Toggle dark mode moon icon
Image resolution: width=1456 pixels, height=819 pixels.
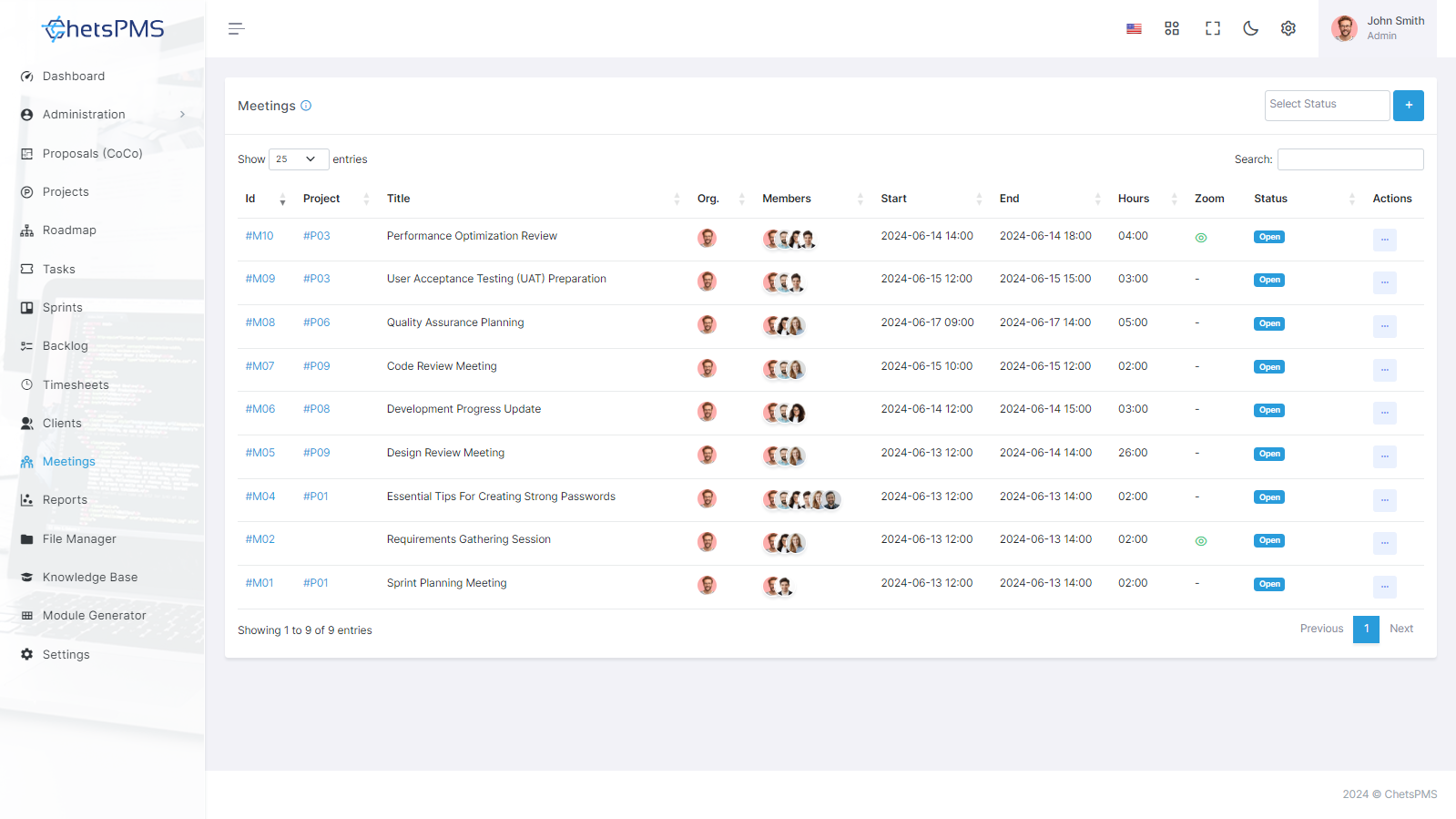pyautogui.click(x=1250, y=28)
